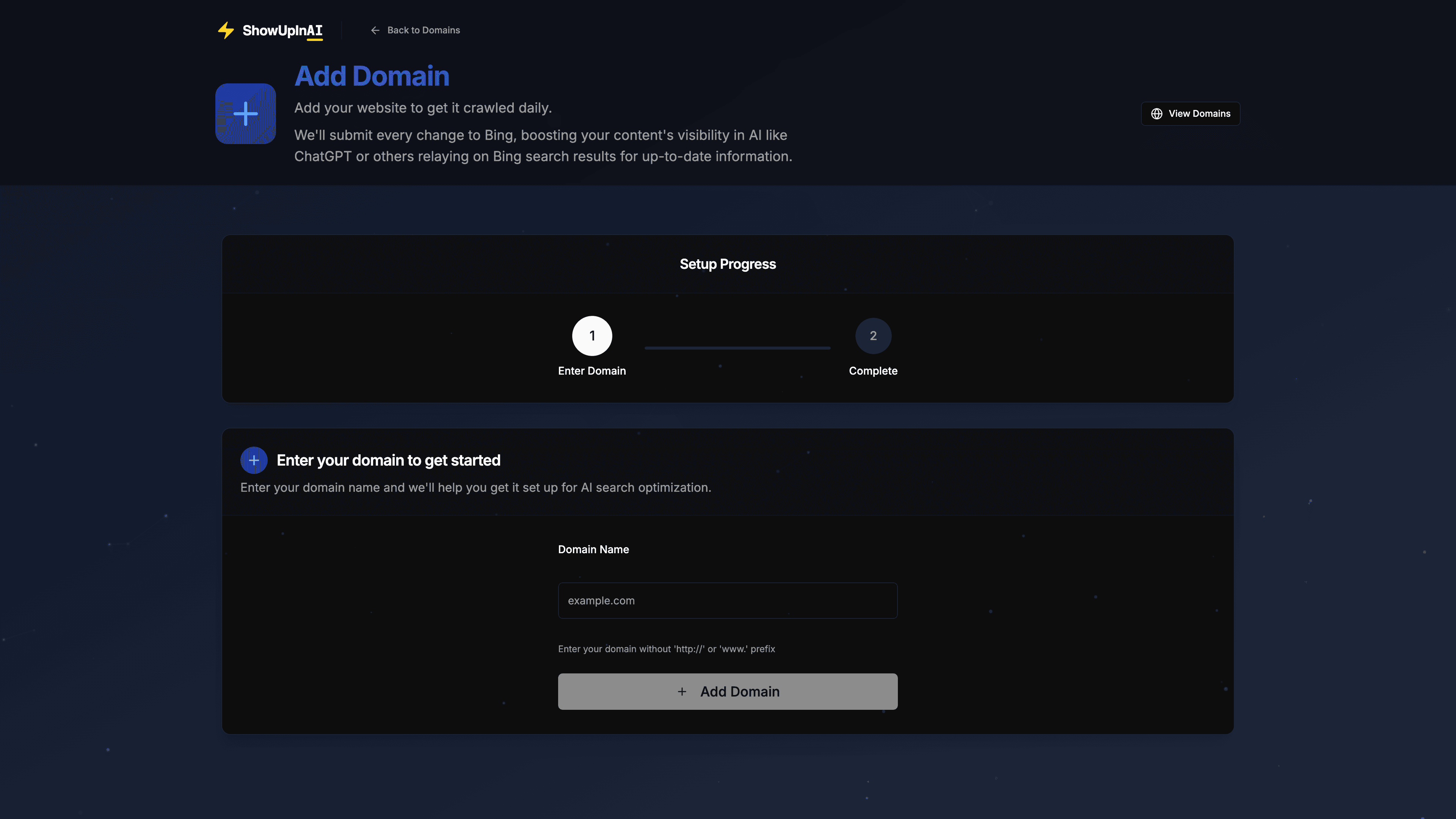Click the example.com domain input field
Viewport: 1456px width, 819px height.
[x=728, y=600]
